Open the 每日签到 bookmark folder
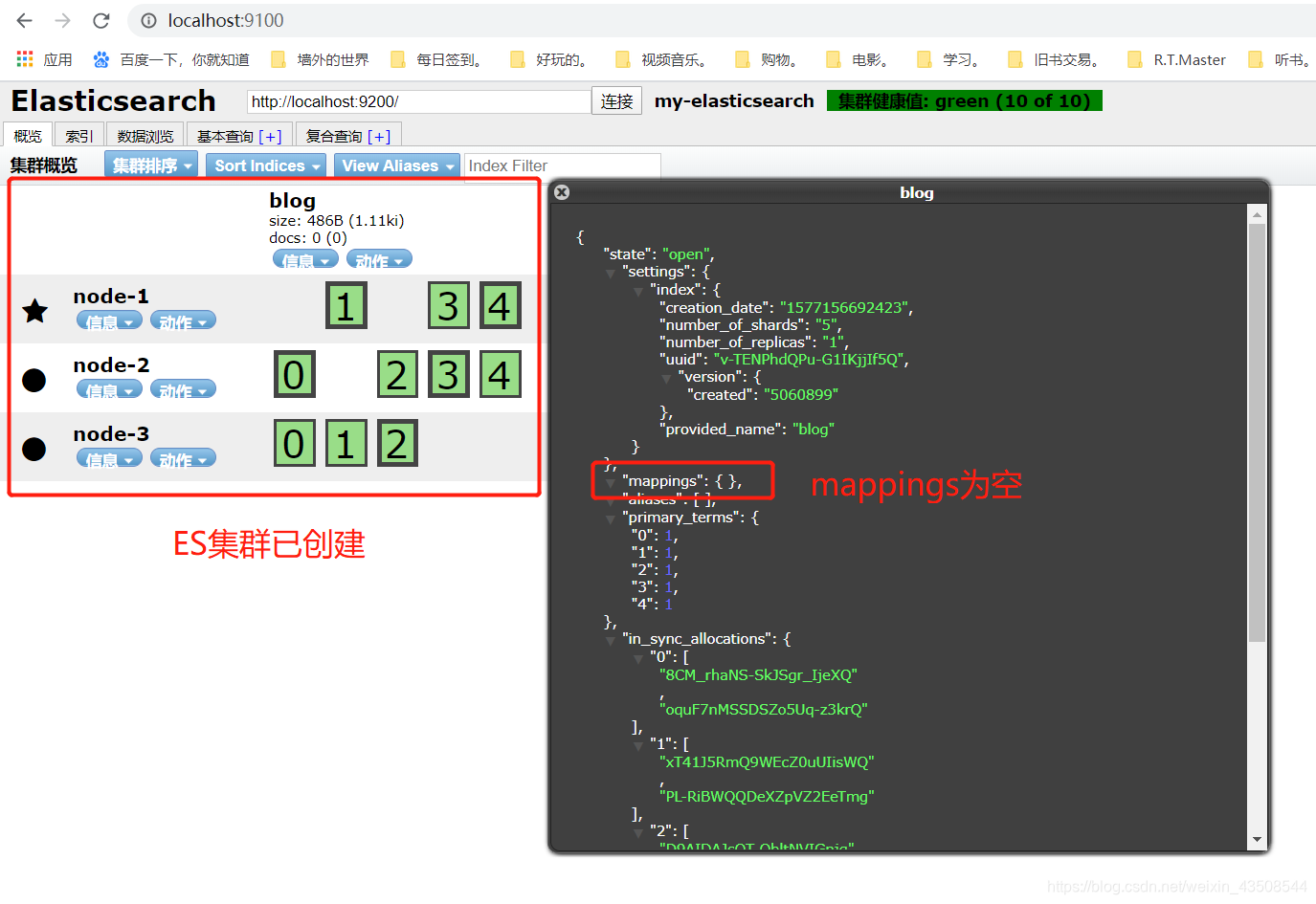The width and height of the screenshot is (1316, 904). click(x=439, y=59)
